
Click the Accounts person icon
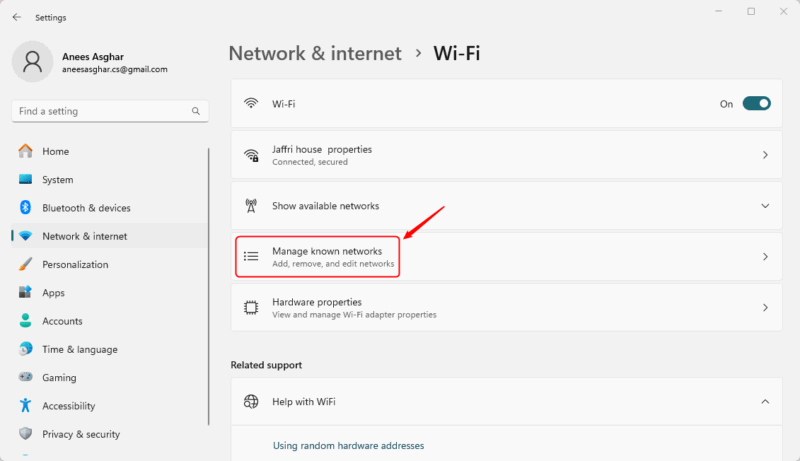pyautogui.click(x=25, y=321)
